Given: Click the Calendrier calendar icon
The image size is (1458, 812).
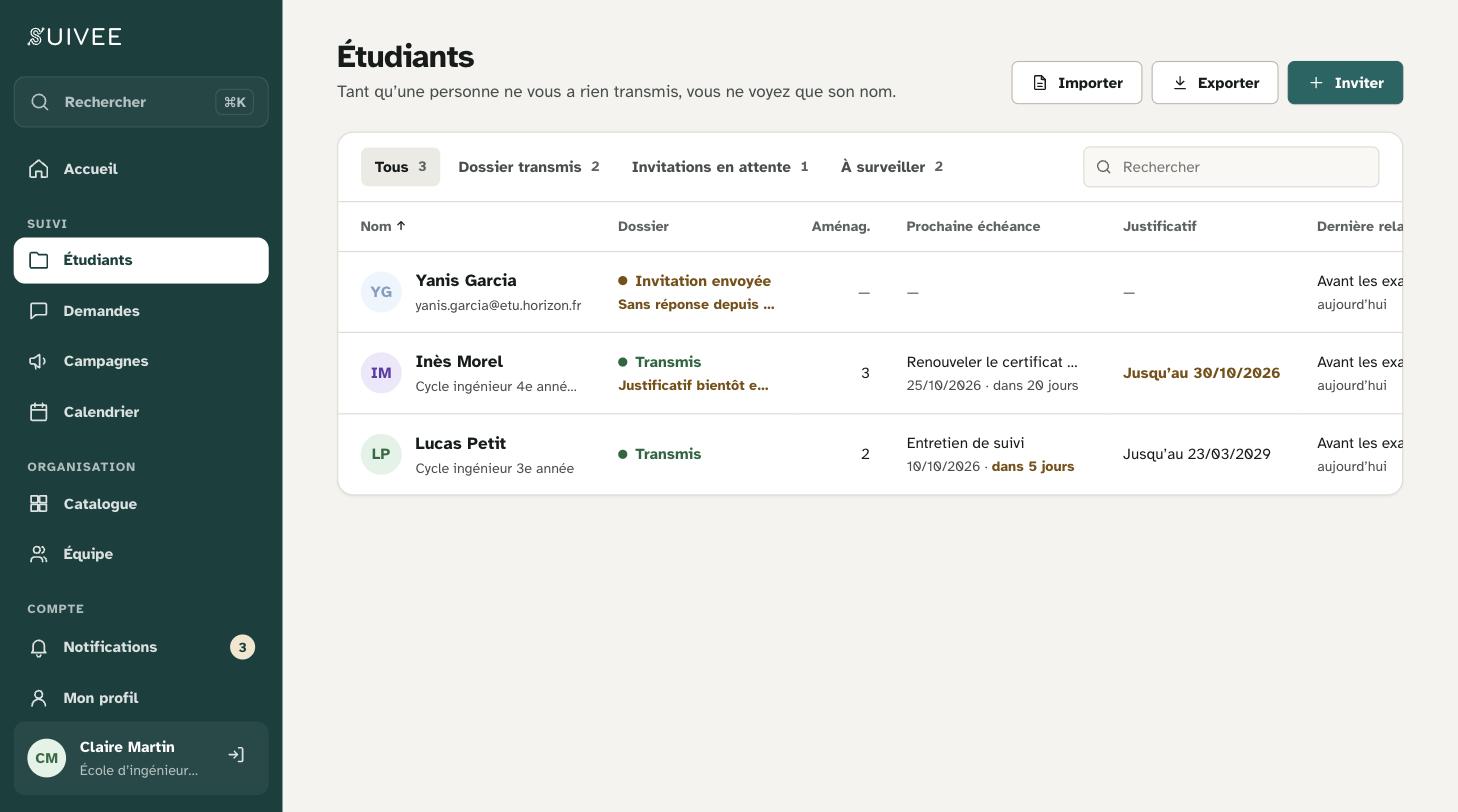Looking at the screenshot, I should [x=39, y=412].
